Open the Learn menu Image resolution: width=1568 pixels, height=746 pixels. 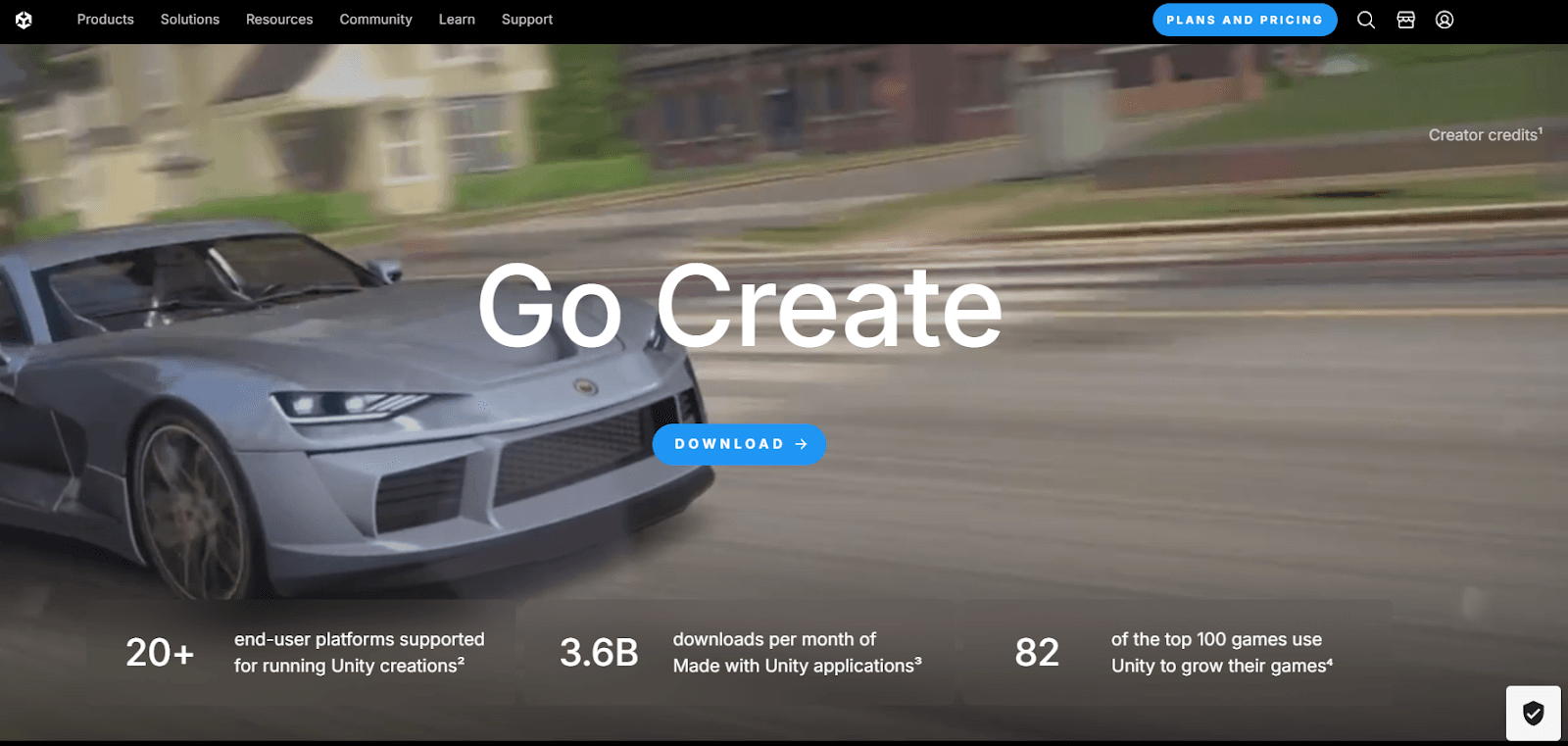[x=457, y=20]
